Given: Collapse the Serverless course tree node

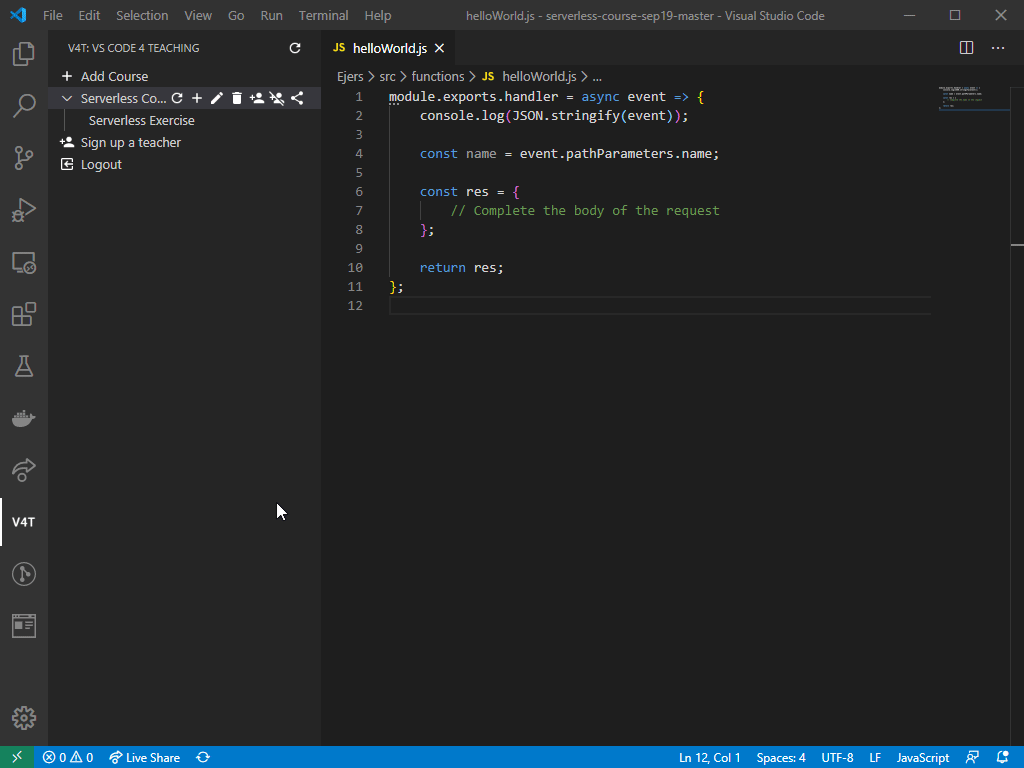Looking at the screenshot, I should 67,99.
